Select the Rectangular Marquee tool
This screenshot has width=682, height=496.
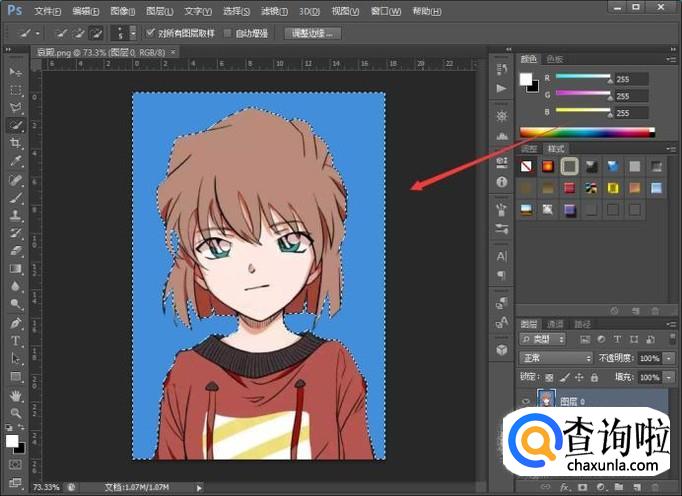[15, 90]
